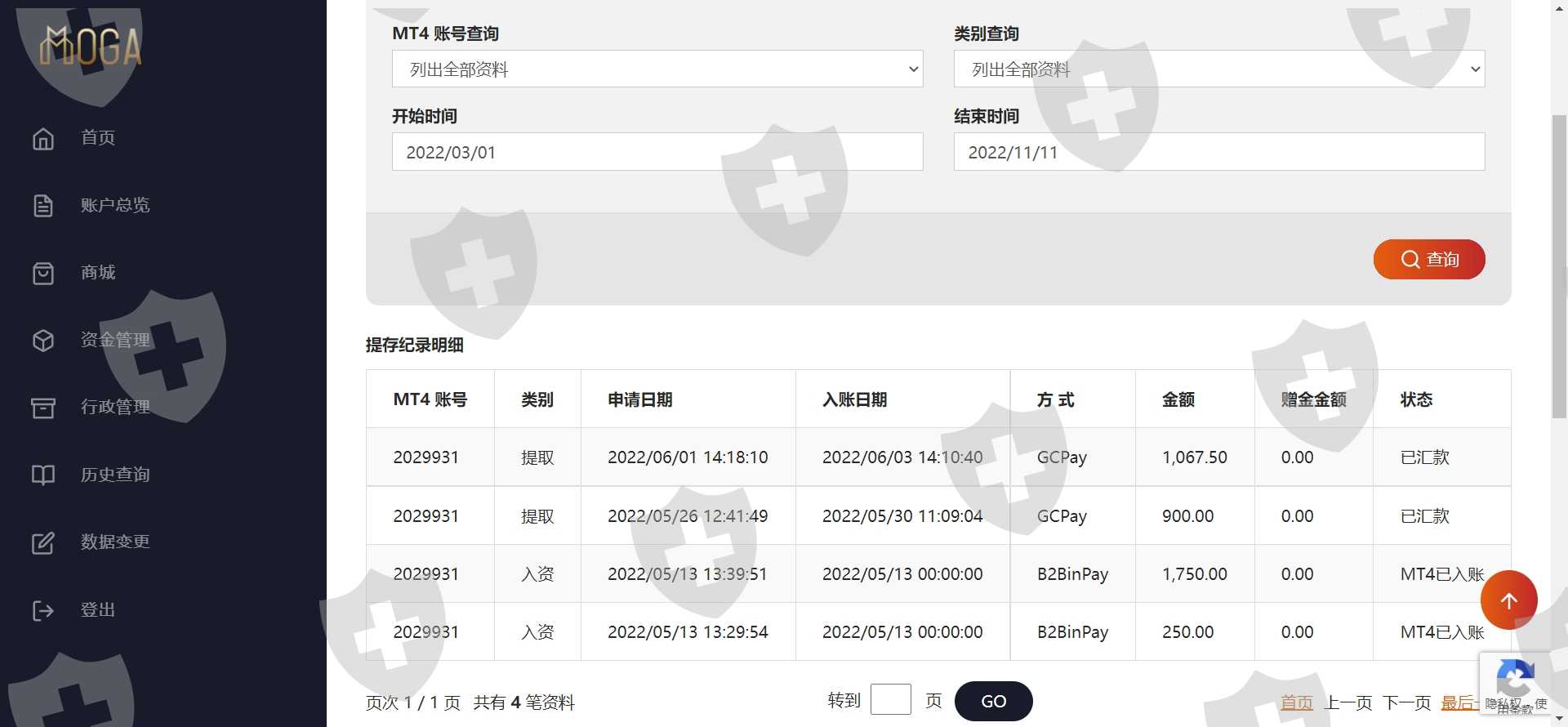Click the open book icon for 历史查询
Viewport: 1568px width, 727px height.
pos(43,475)
